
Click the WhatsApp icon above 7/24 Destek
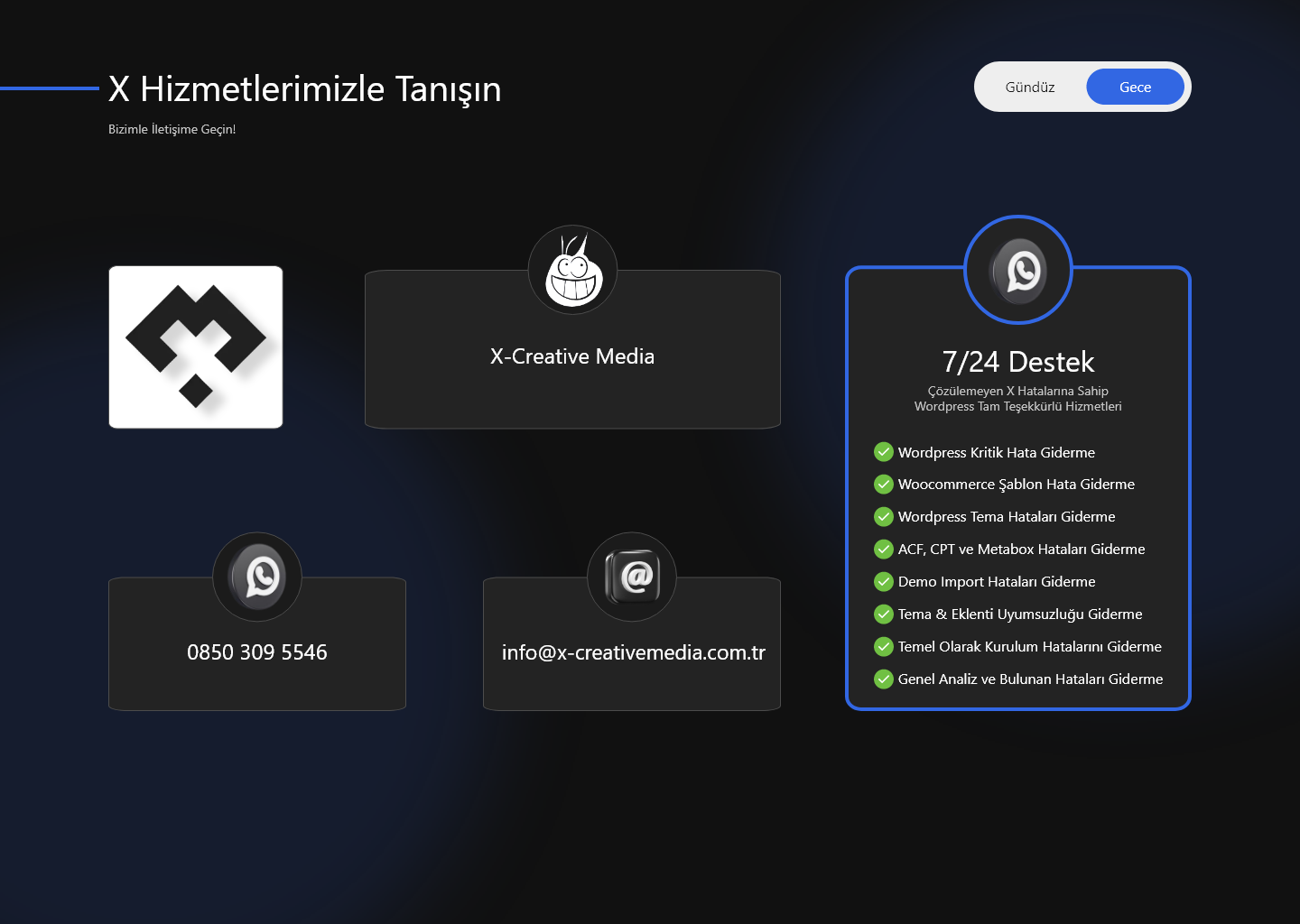(x=1018, y=270)
